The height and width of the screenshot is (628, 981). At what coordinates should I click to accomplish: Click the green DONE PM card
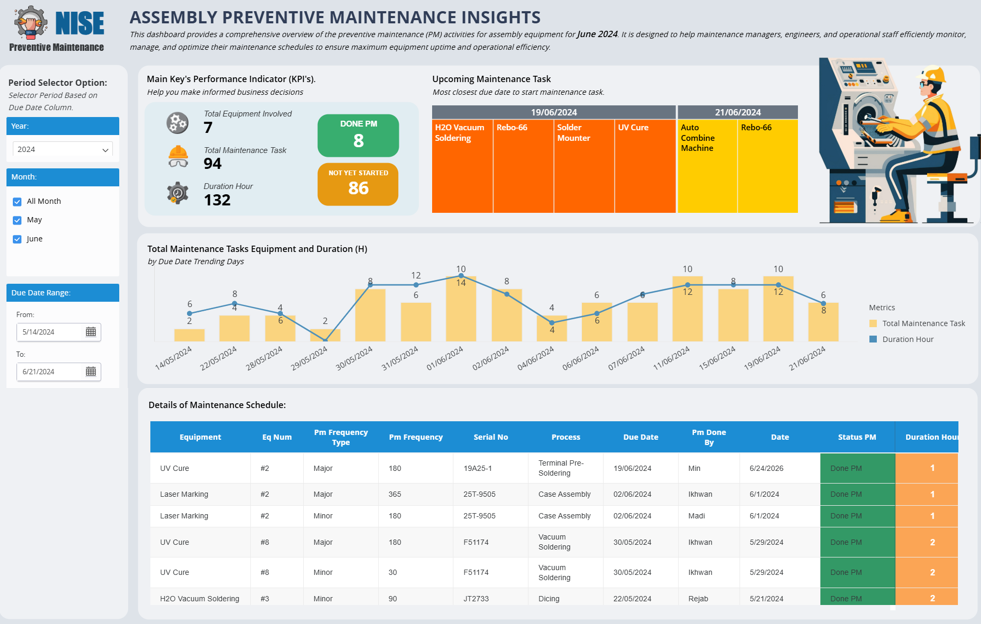pos(358,136)
